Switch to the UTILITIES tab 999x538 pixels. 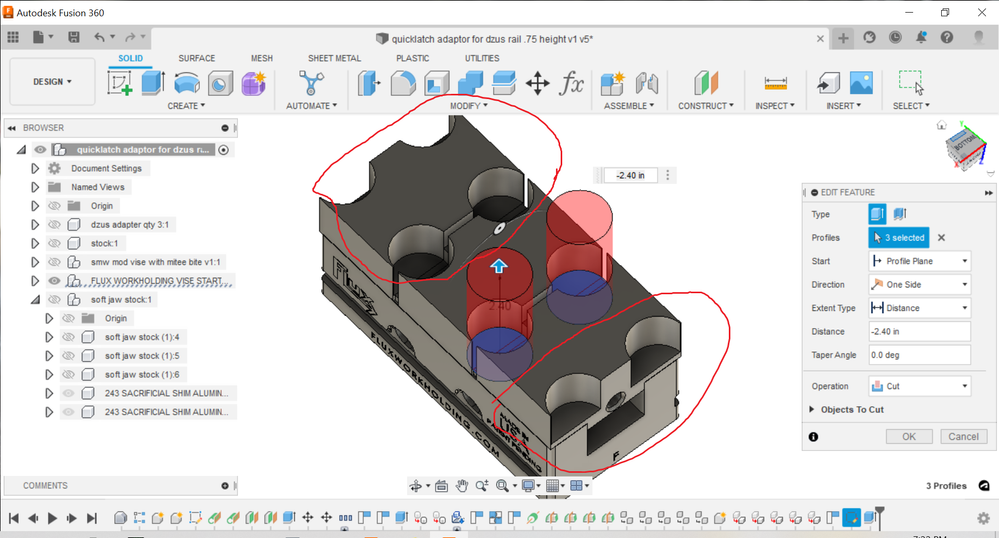(482, 58)
